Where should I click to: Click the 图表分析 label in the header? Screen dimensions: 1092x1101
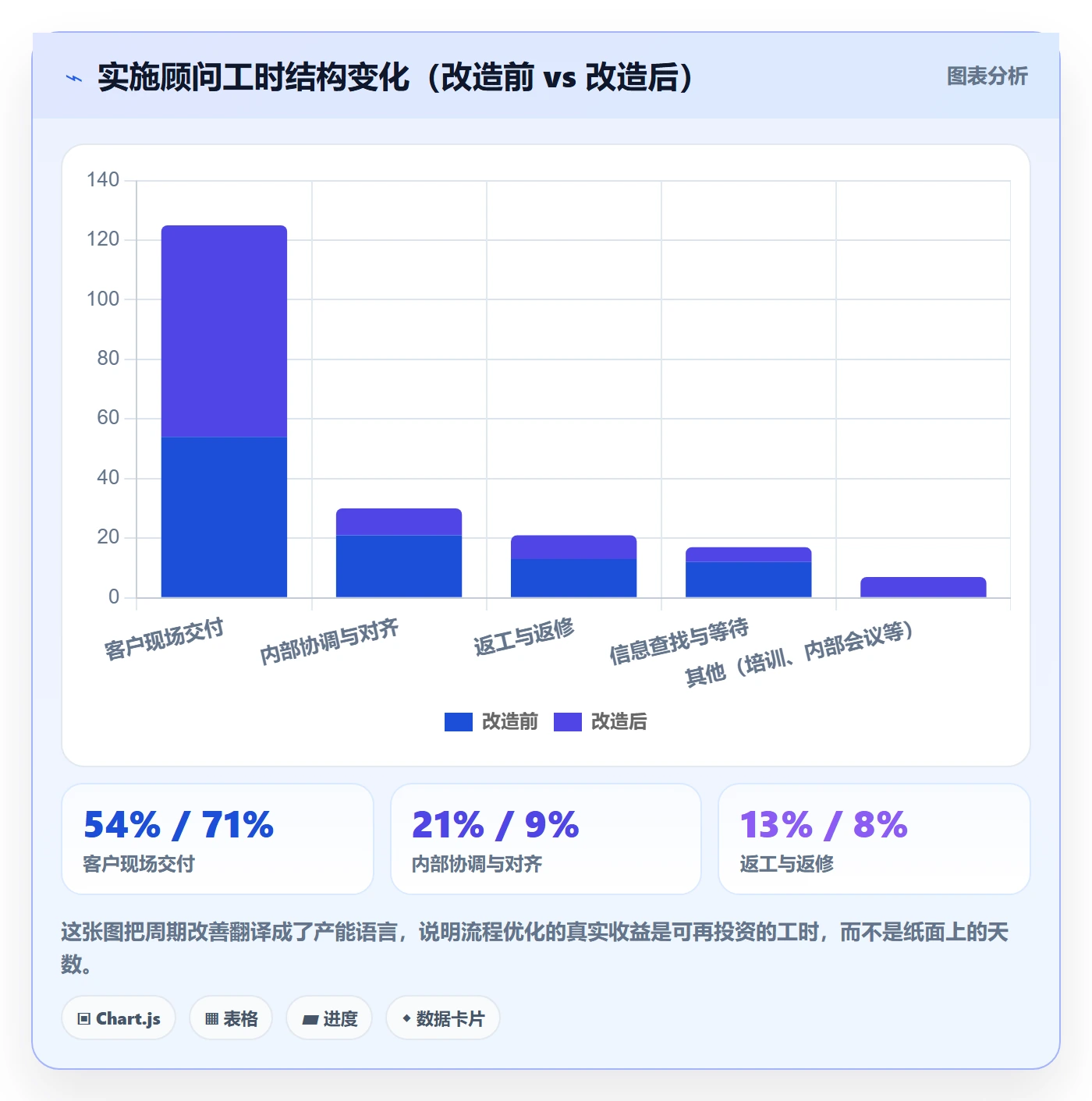click(x=987, y=76)
